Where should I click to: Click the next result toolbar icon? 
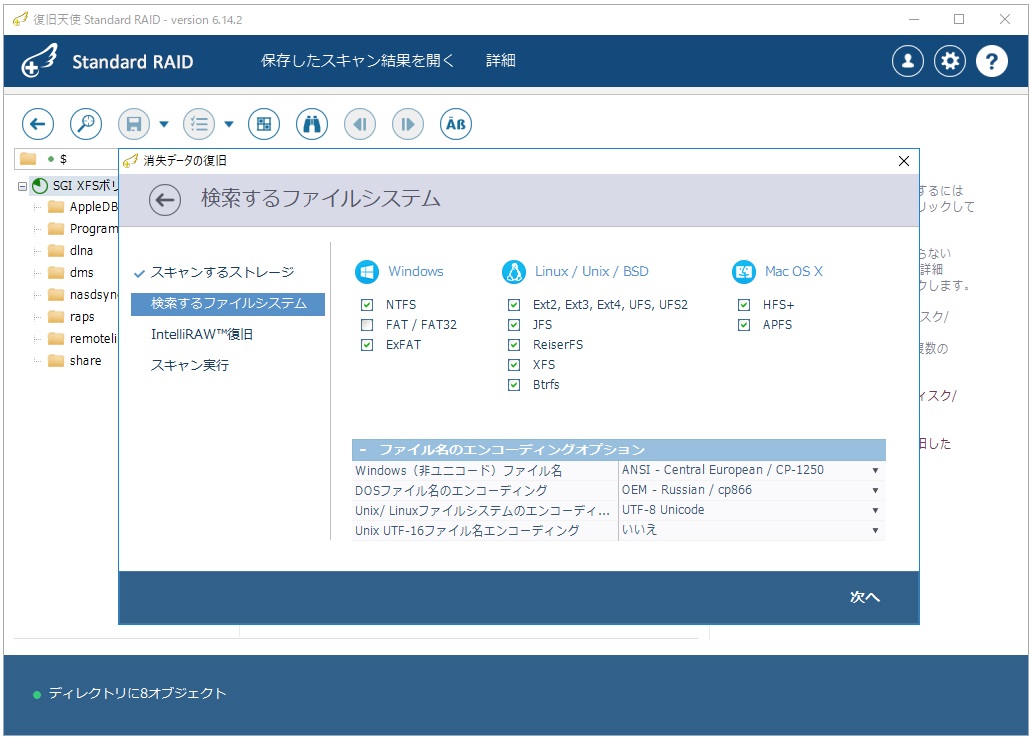pyautogui.click(x=408, y=124)
